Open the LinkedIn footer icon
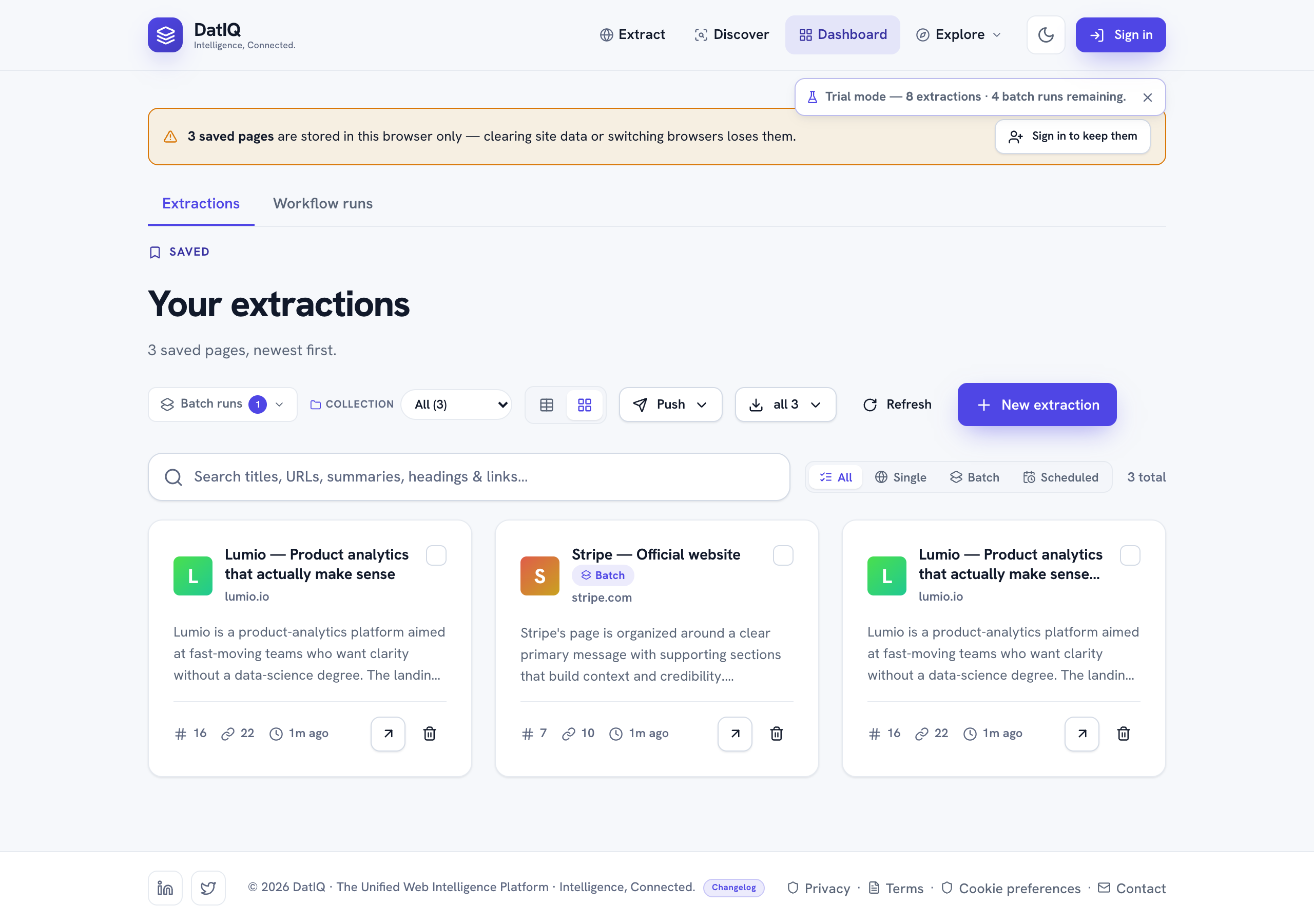This screenshot has height=924, width=1314. click(165, 888)
